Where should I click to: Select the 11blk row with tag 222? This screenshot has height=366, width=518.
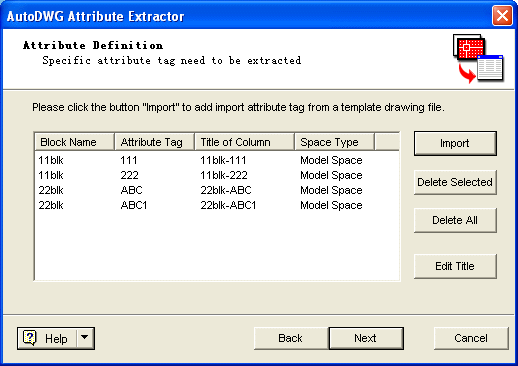tap(217, 175)
